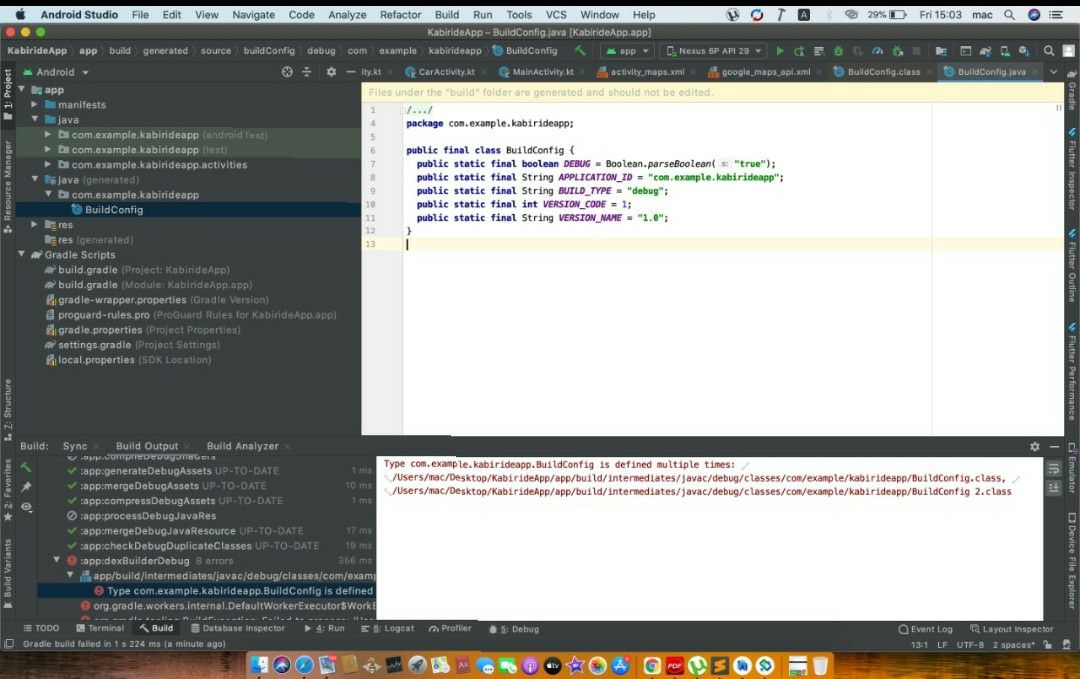Click Collapse All icon in Project panel
Screen dimensions: 1080x679
[x=307, y=72]
